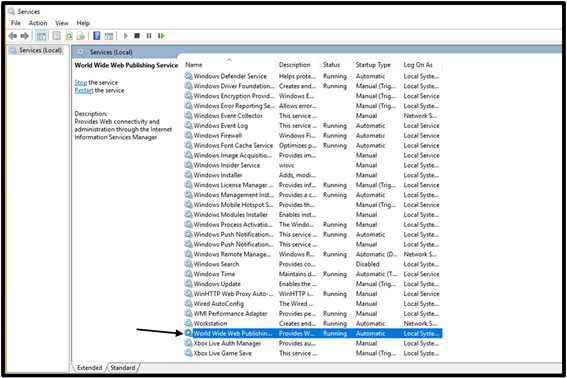Click gear icon next to Windows Time
Screen dimensions: 567x378
tap(188, 274)
